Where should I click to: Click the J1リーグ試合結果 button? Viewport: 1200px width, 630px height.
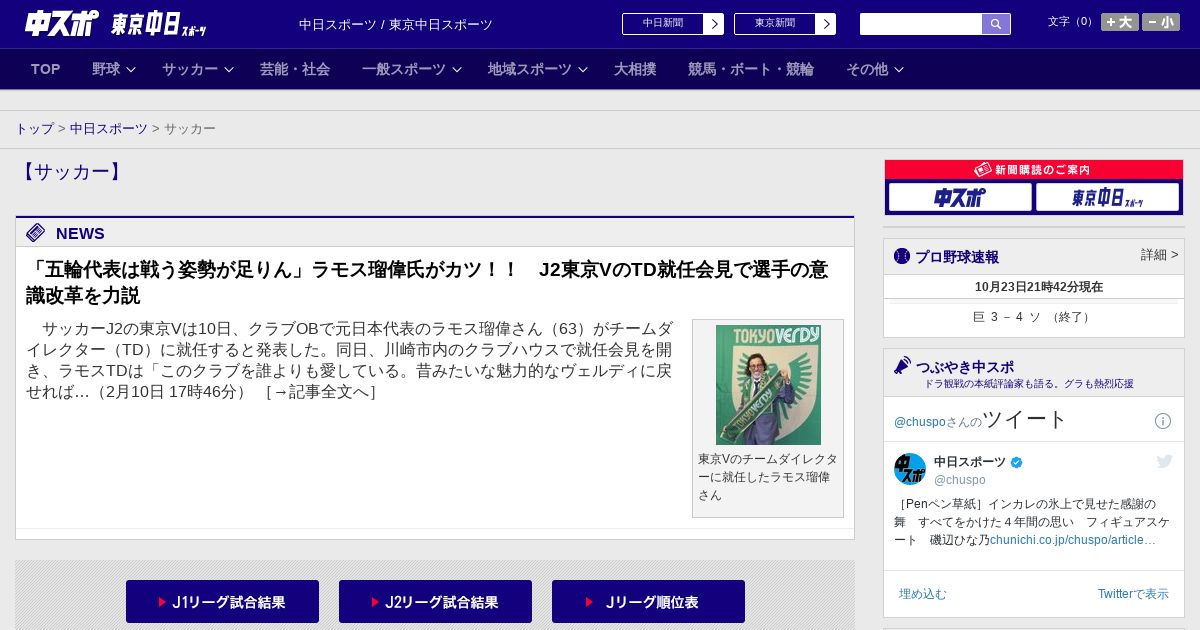tap(222, 602)
